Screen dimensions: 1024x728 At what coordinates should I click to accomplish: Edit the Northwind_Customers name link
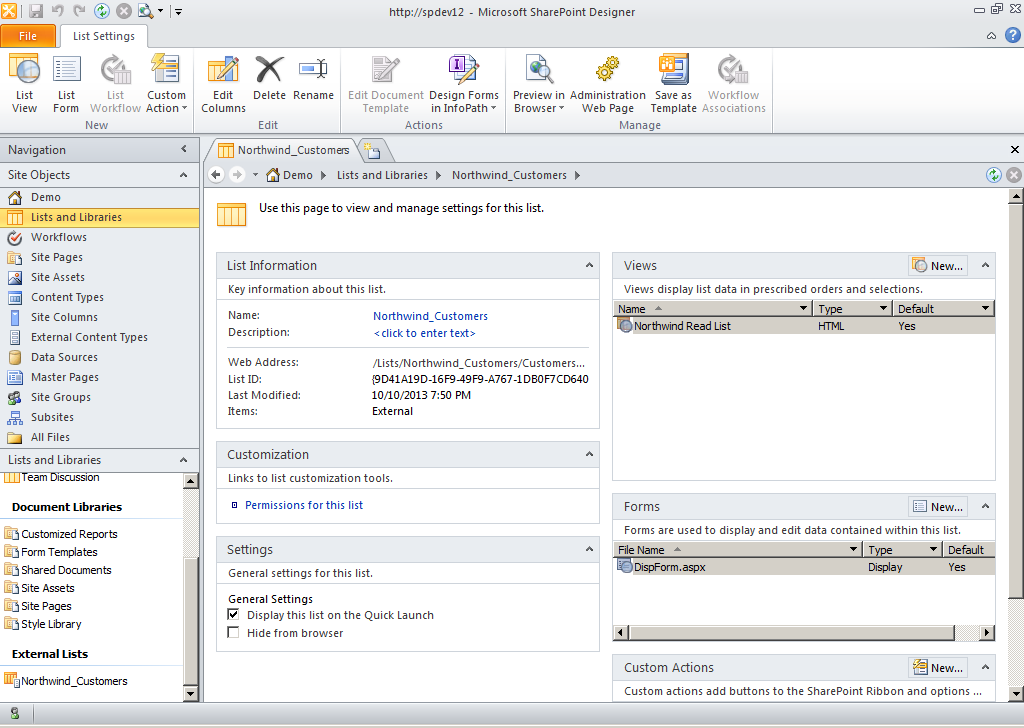click(430, 316)
